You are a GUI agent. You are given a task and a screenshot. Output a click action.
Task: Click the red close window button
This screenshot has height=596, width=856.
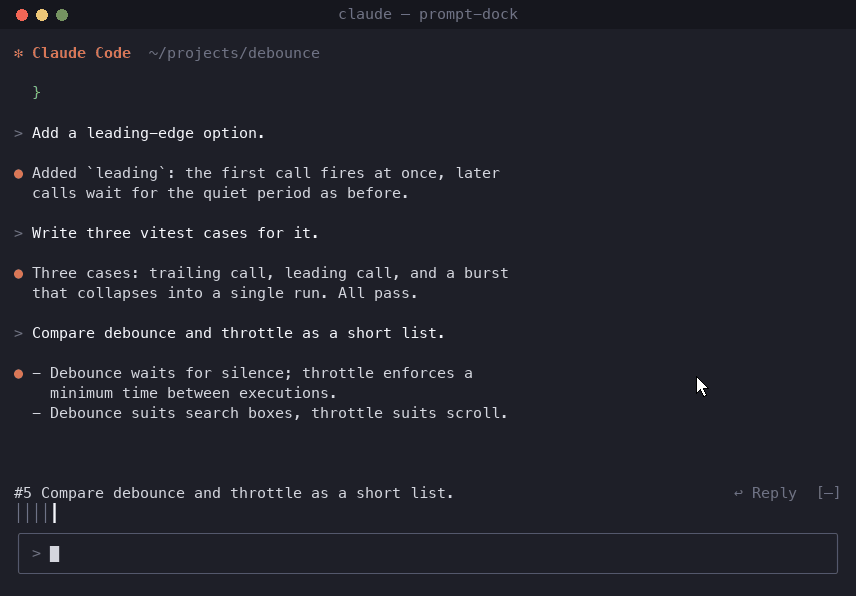click(22, 15)
